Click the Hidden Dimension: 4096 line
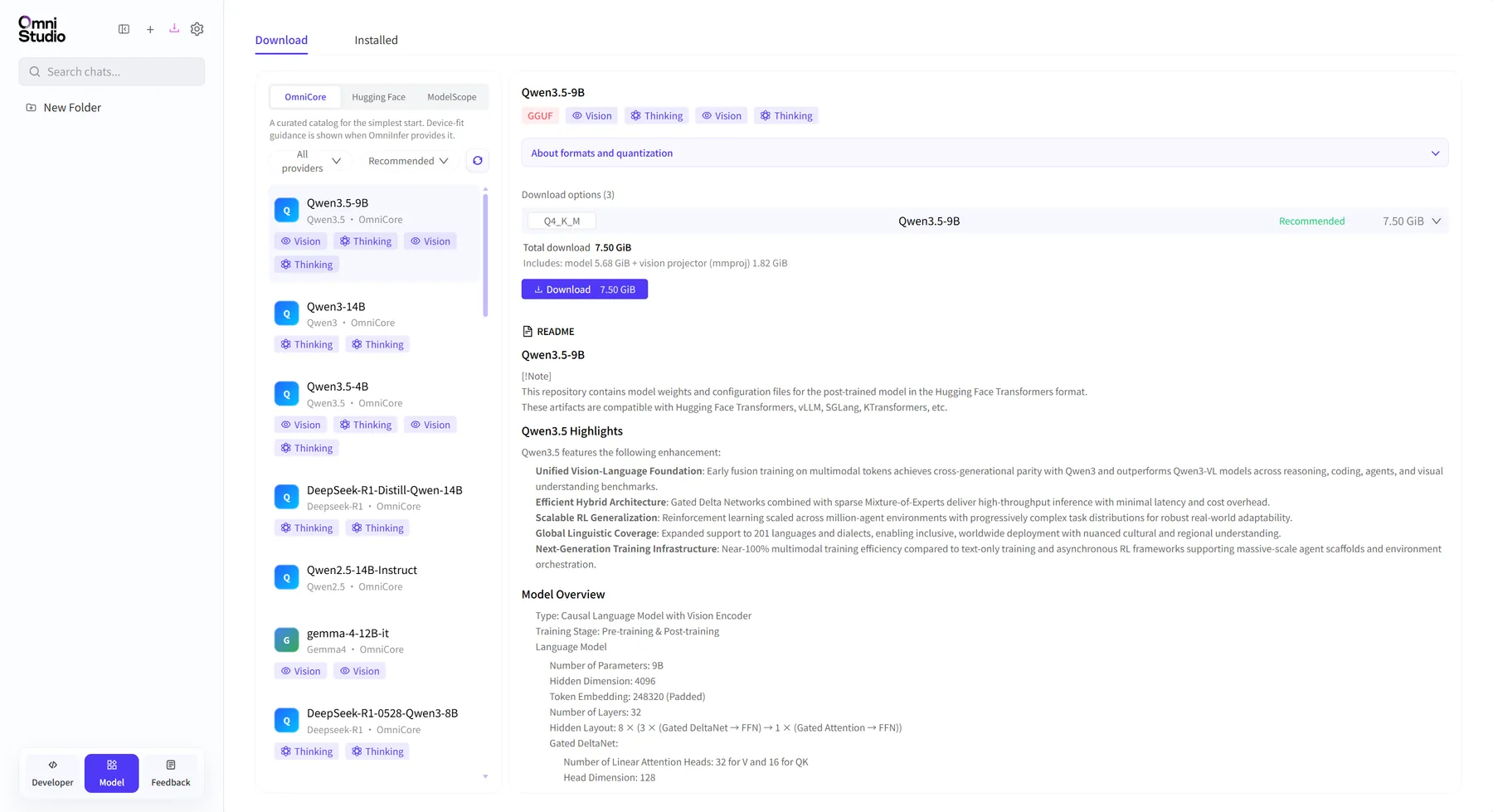The width and height of the screenshot is (1493, 812). (602, 682)
